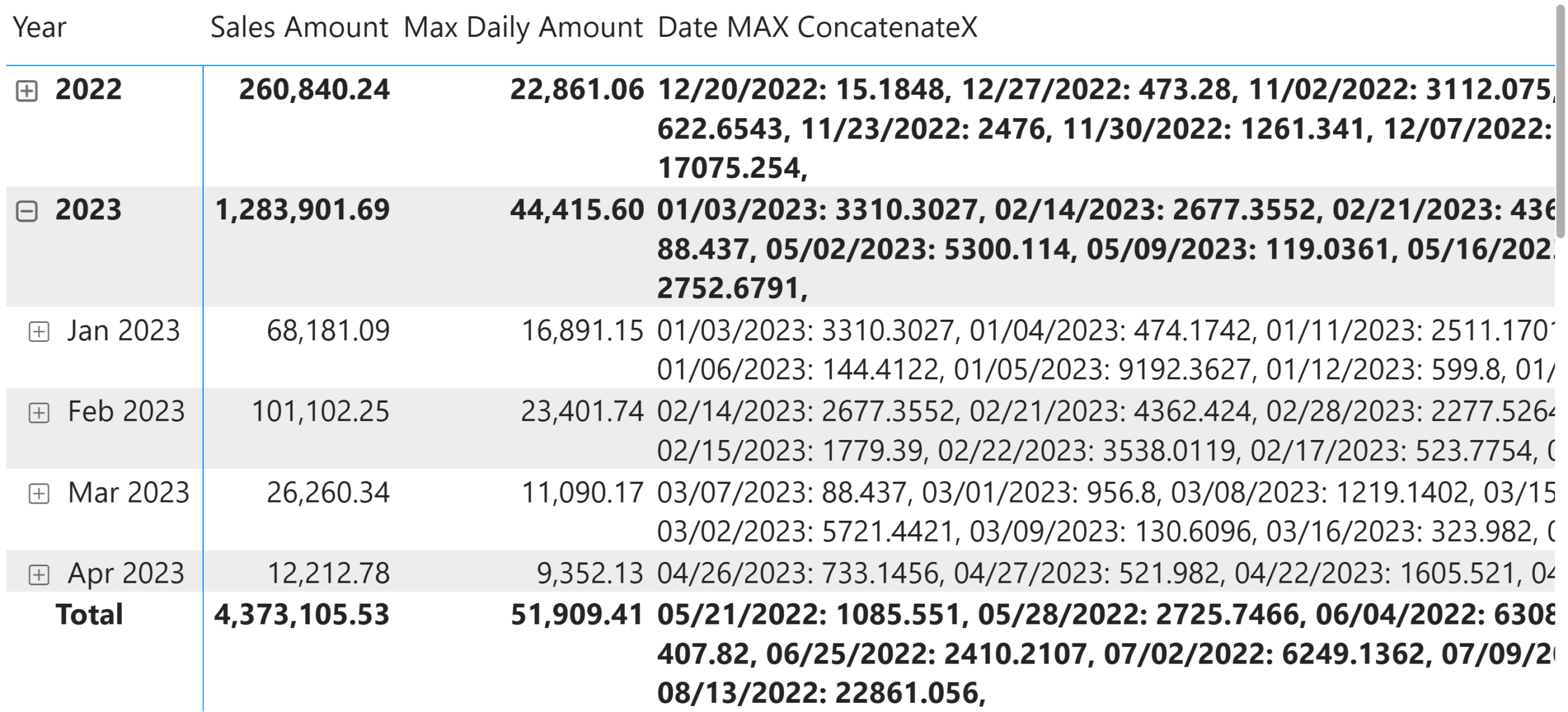This screenshot has height=712, width=1568.
Task: Collapse the 2023 year row
Action: pyautogui.click(x=26, y=211)
